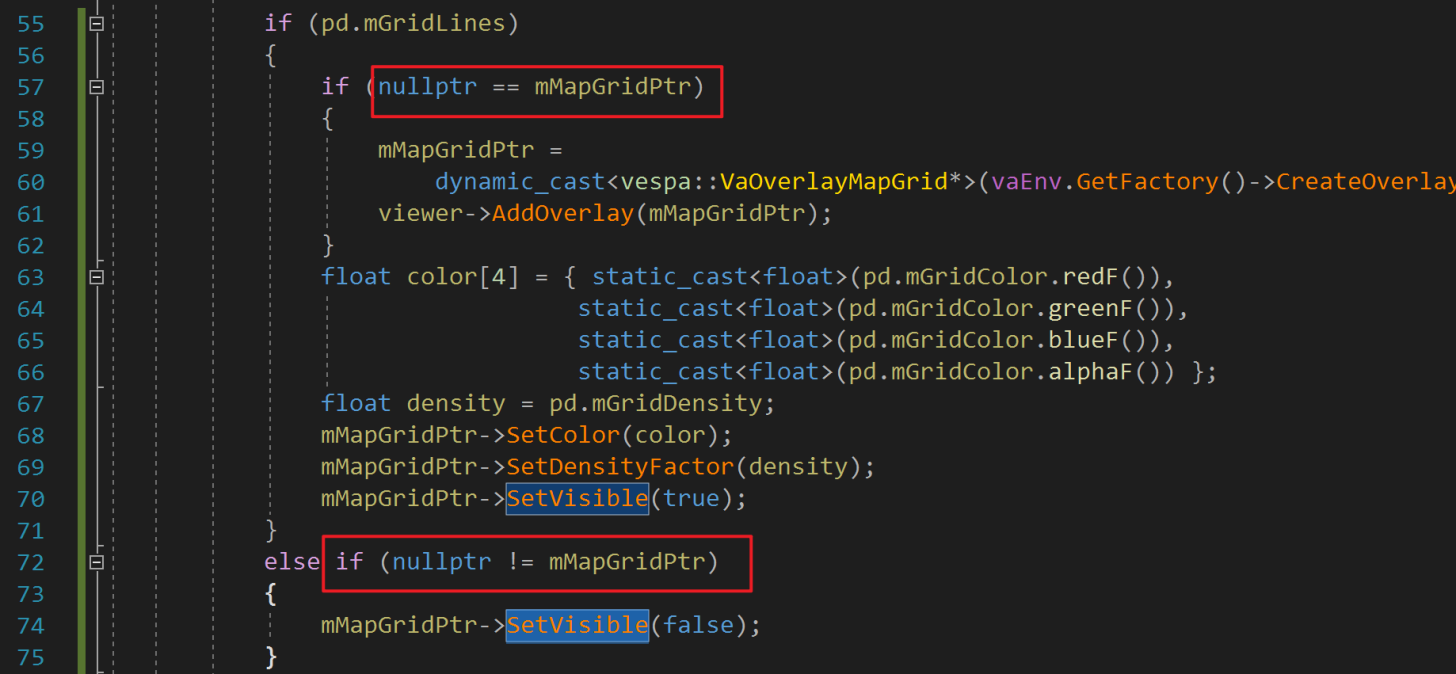Collapse the else-if block at line 72

(97, 563)
